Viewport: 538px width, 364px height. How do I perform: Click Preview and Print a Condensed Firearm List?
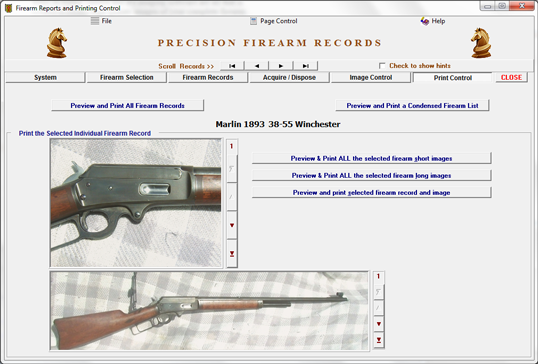(x=412, y=105)
